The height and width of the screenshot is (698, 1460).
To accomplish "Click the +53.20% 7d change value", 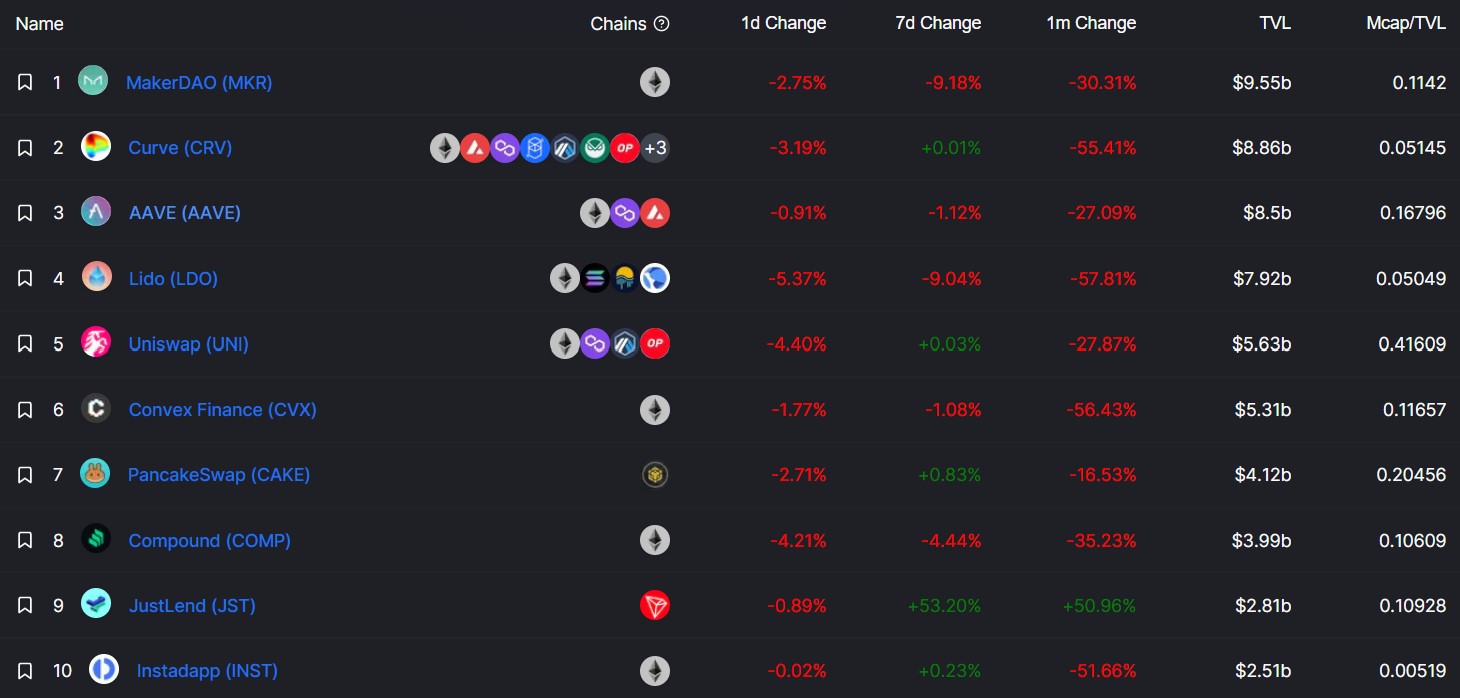I will [x=944, y=606].
